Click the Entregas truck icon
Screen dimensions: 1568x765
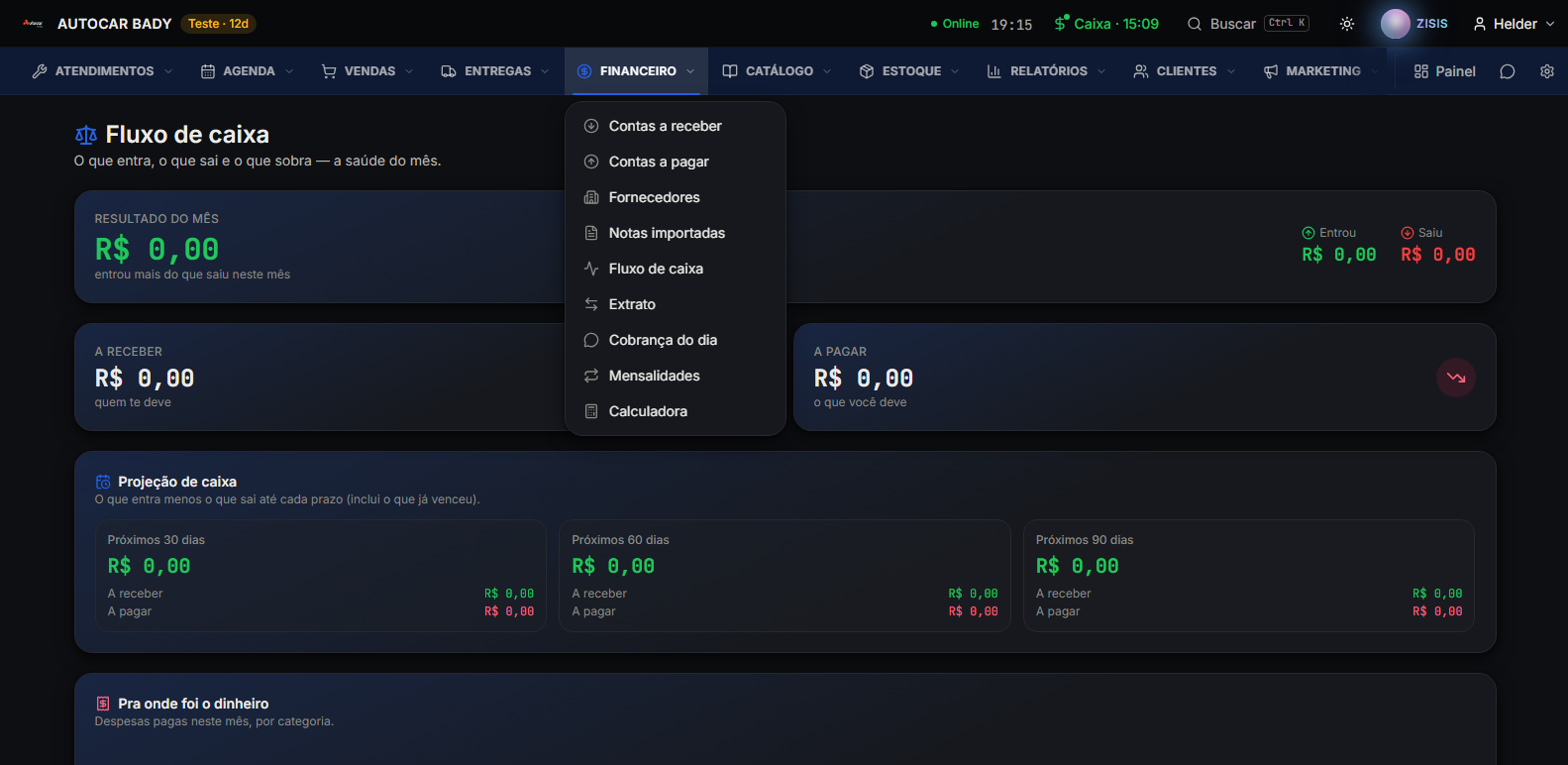coord(449,71)
